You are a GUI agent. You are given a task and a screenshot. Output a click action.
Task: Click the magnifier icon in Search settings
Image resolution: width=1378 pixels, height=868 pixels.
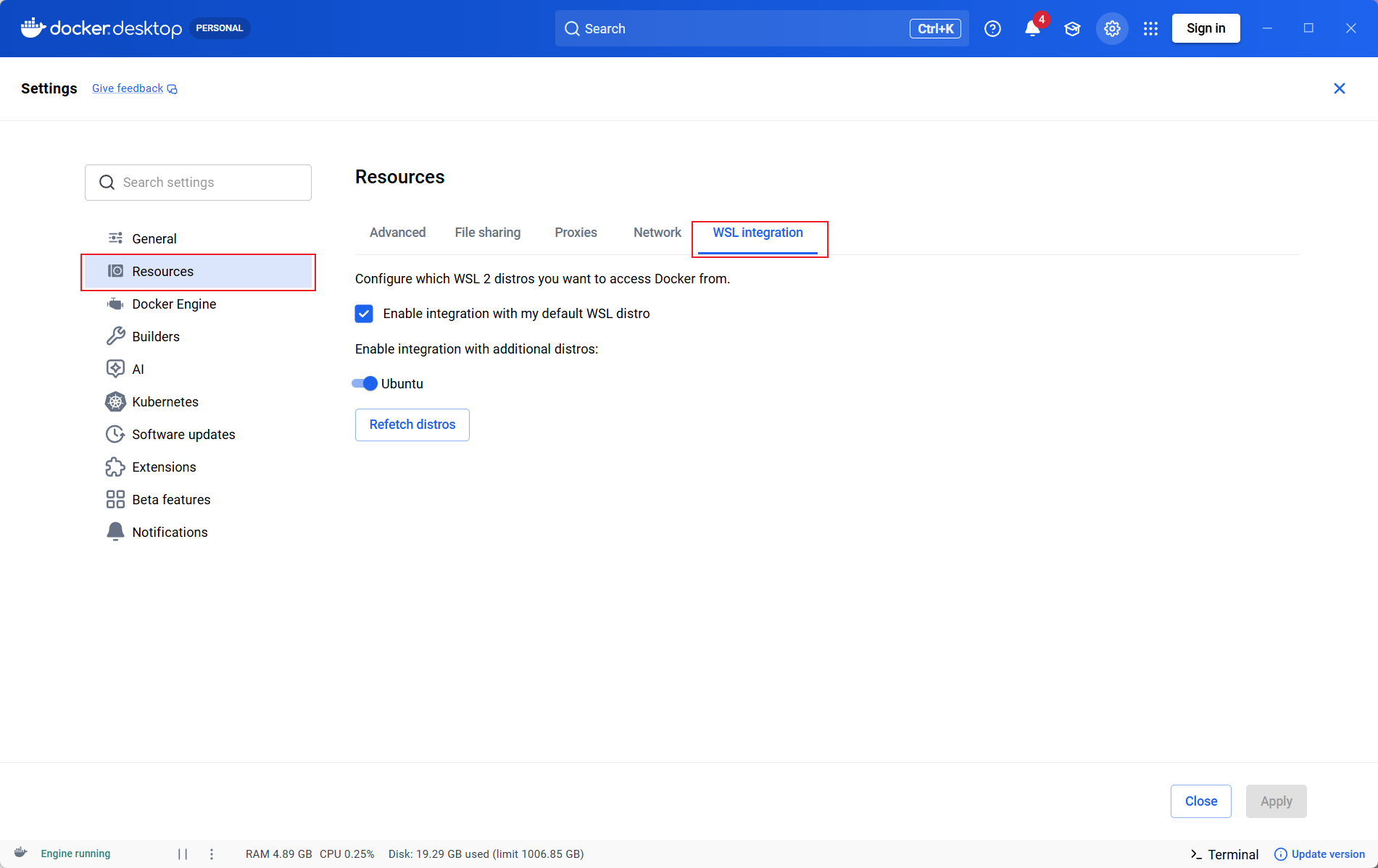pos(107,183)
